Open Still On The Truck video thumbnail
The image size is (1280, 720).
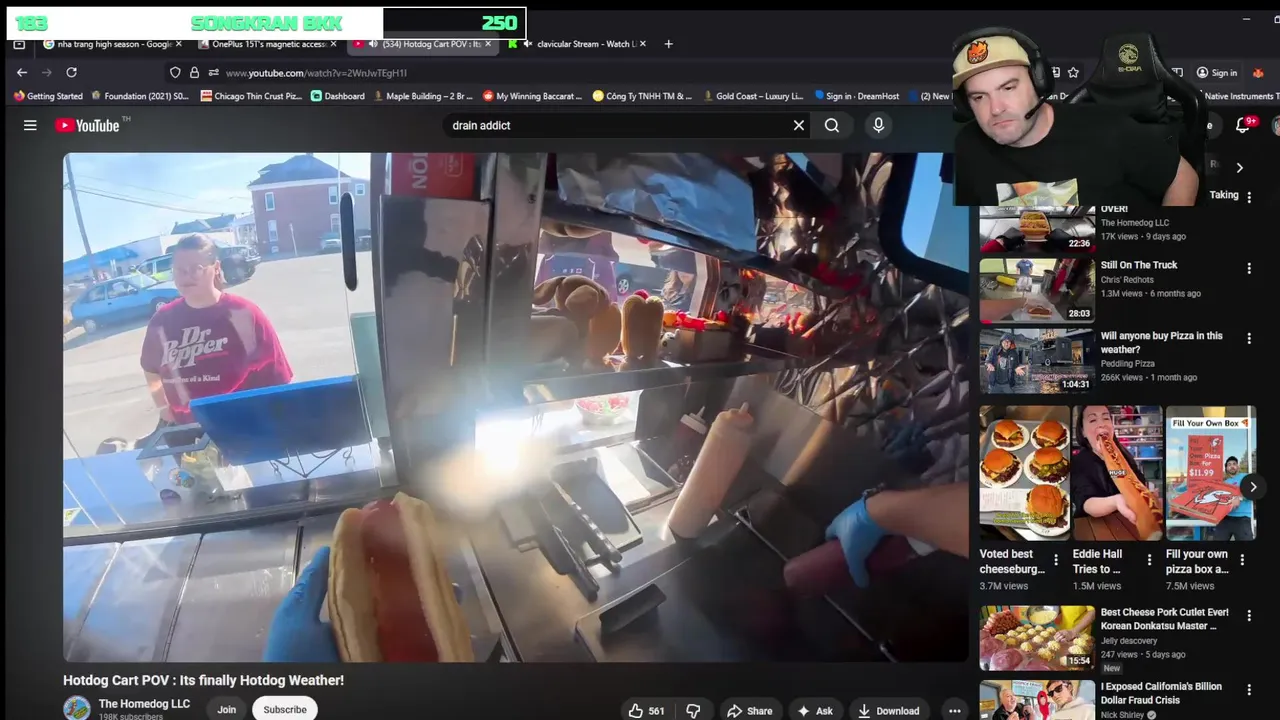[x=1037, y=289]
